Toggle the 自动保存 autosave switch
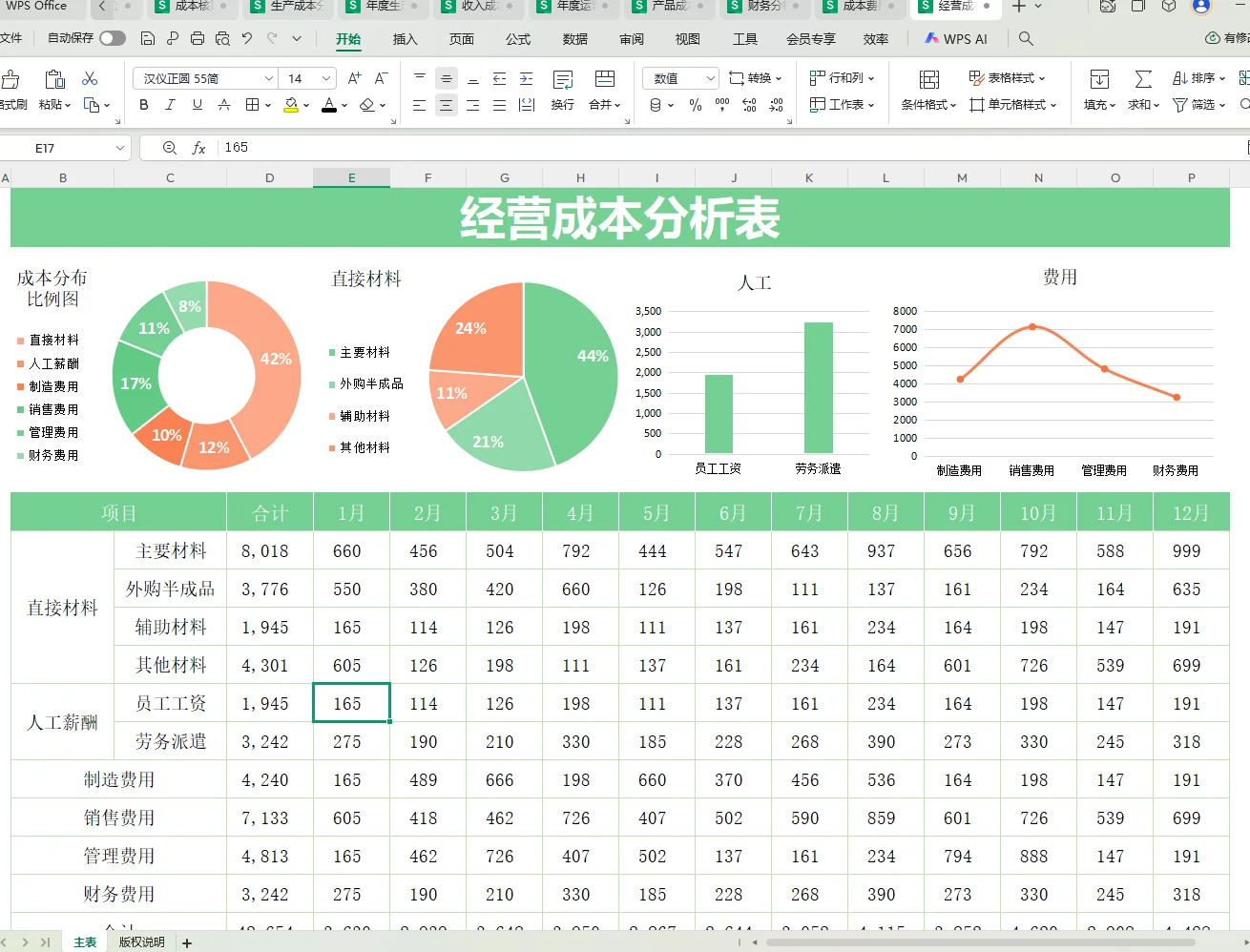The image size is (1250, 952). coord(112,39)
